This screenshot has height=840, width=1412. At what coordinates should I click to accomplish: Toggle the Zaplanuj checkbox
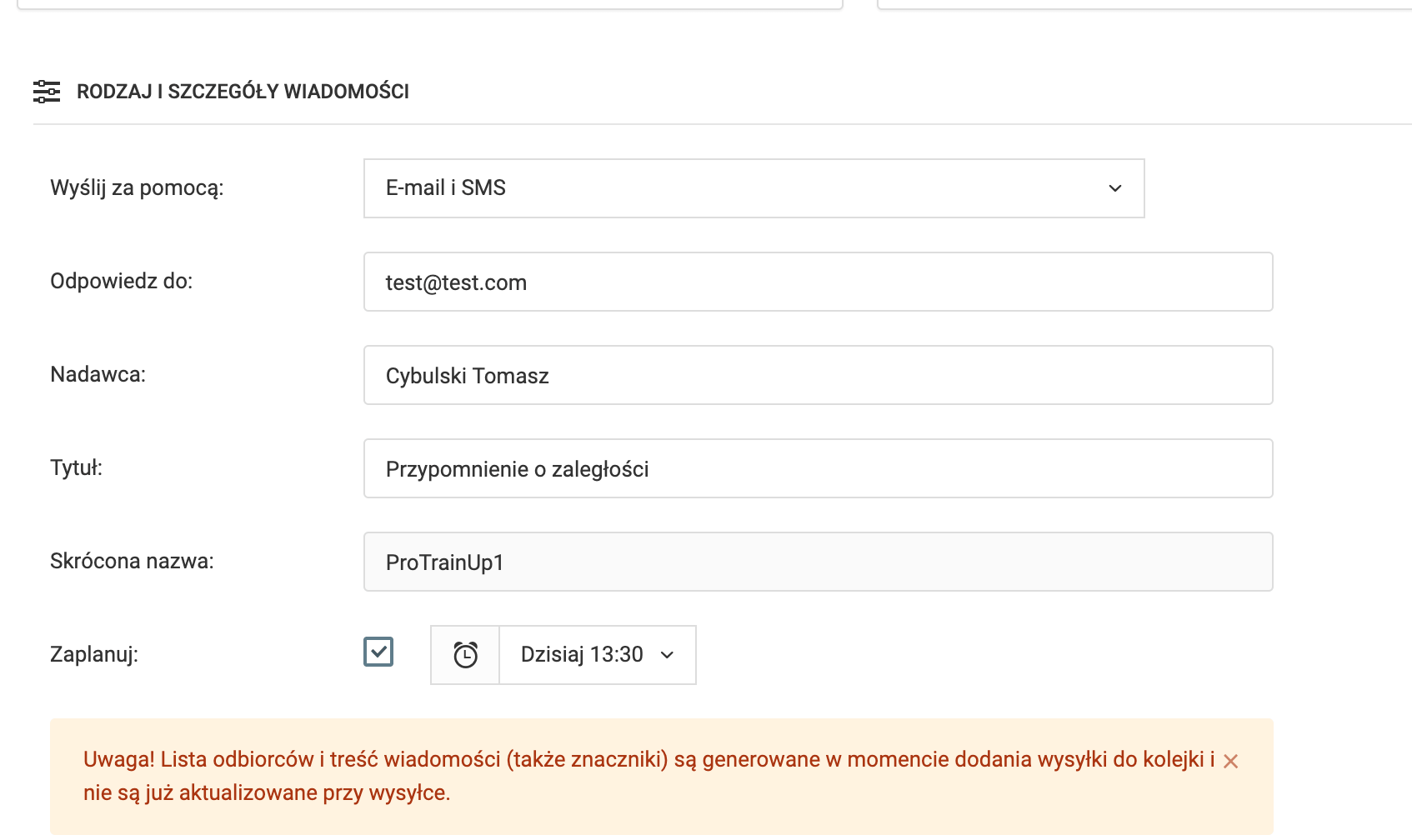point(378,652)
